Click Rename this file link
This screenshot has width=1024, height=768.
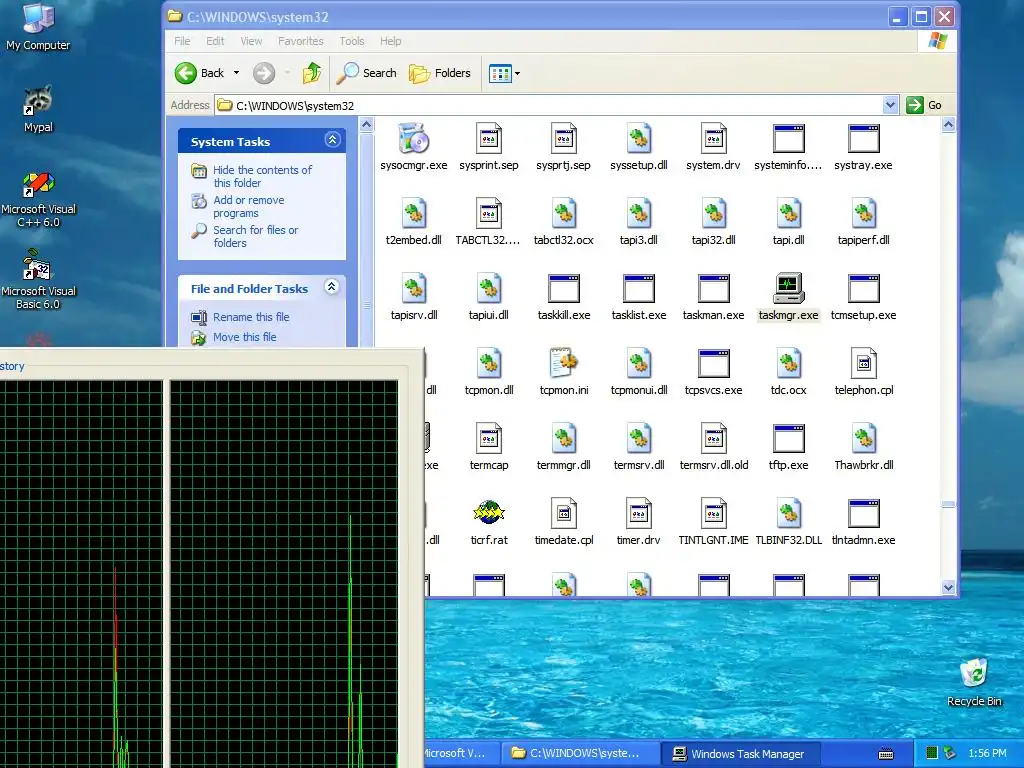(251, 317)
